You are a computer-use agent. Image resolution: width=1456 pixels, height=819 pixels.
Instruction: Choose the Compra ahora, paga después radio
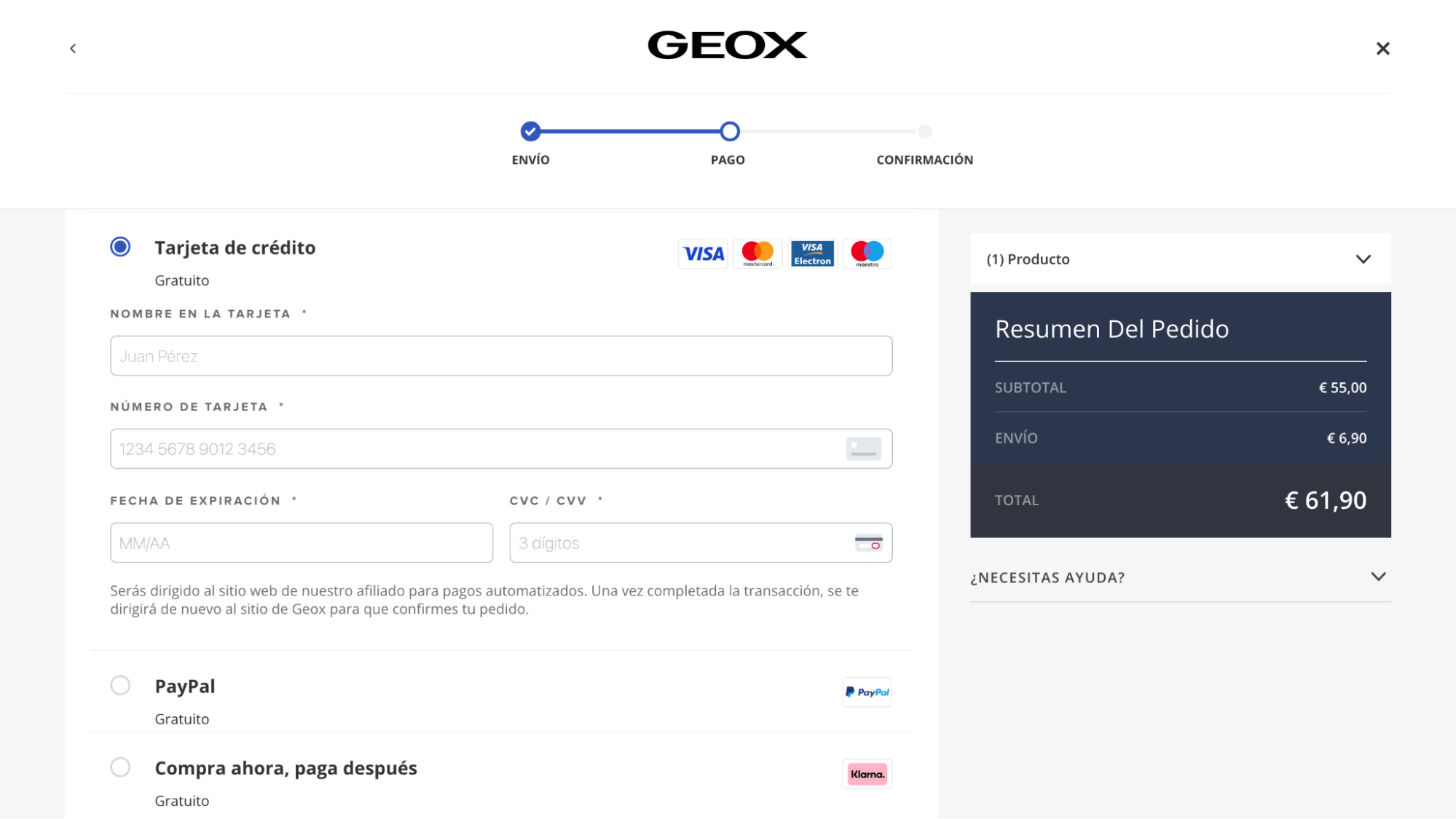120,767
